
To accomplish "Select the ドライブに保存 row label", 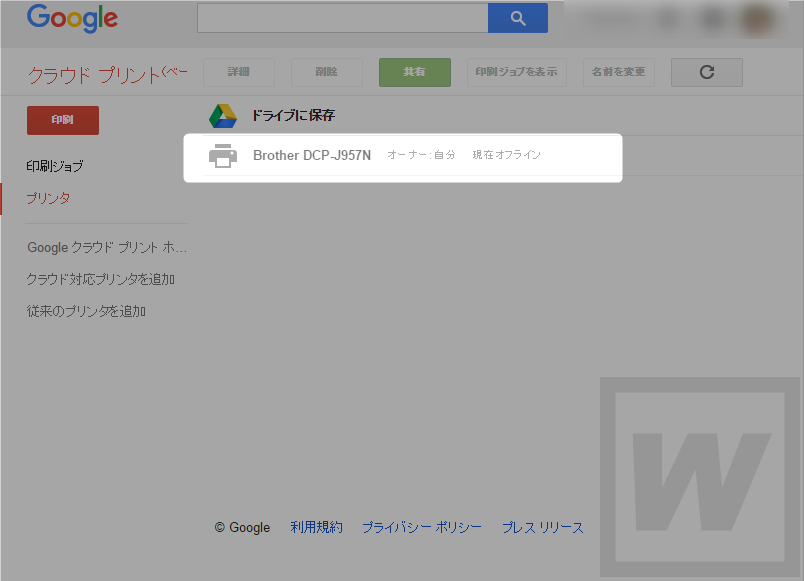I will coord(293,115).
